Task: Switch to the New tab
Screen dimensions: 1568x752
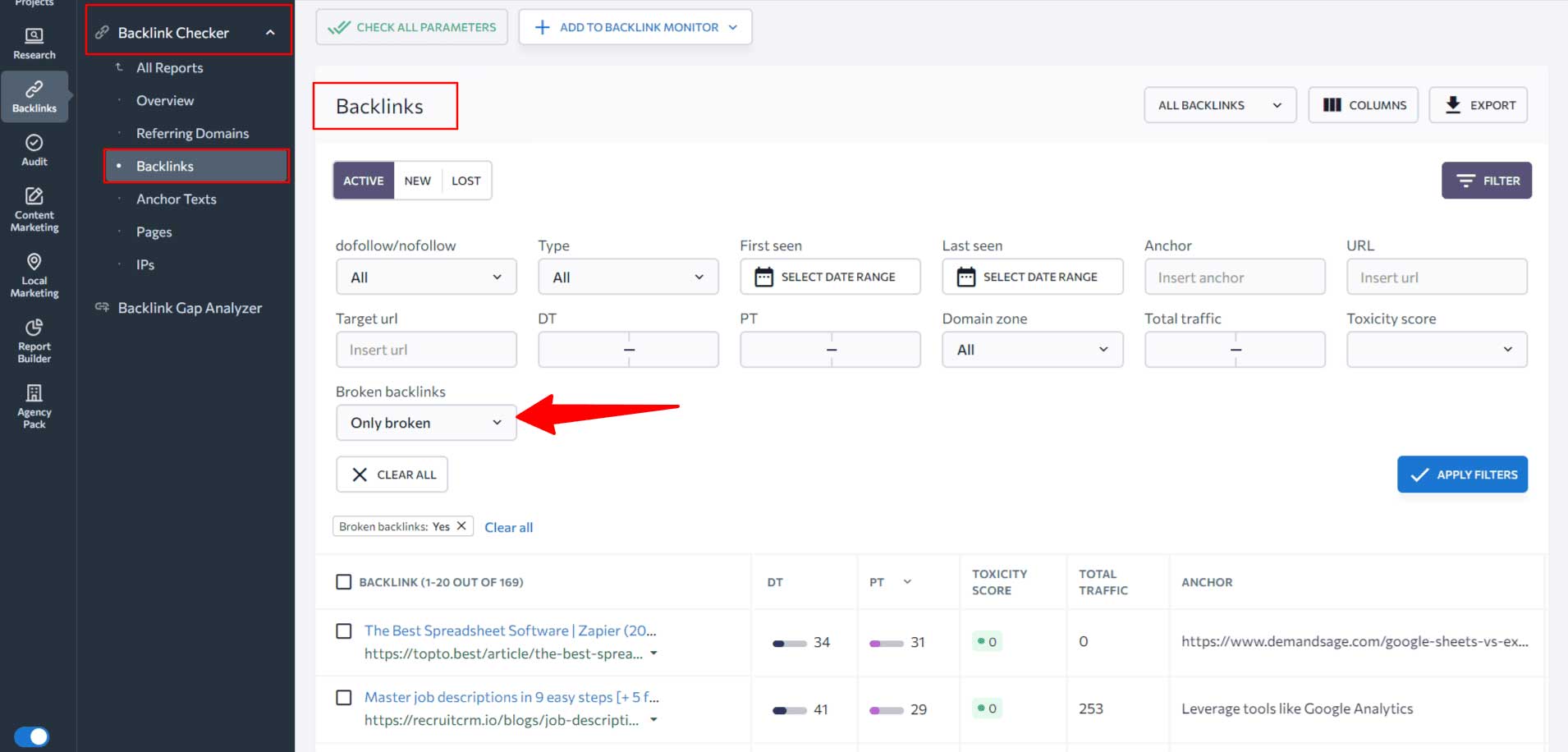Action: 417,181
